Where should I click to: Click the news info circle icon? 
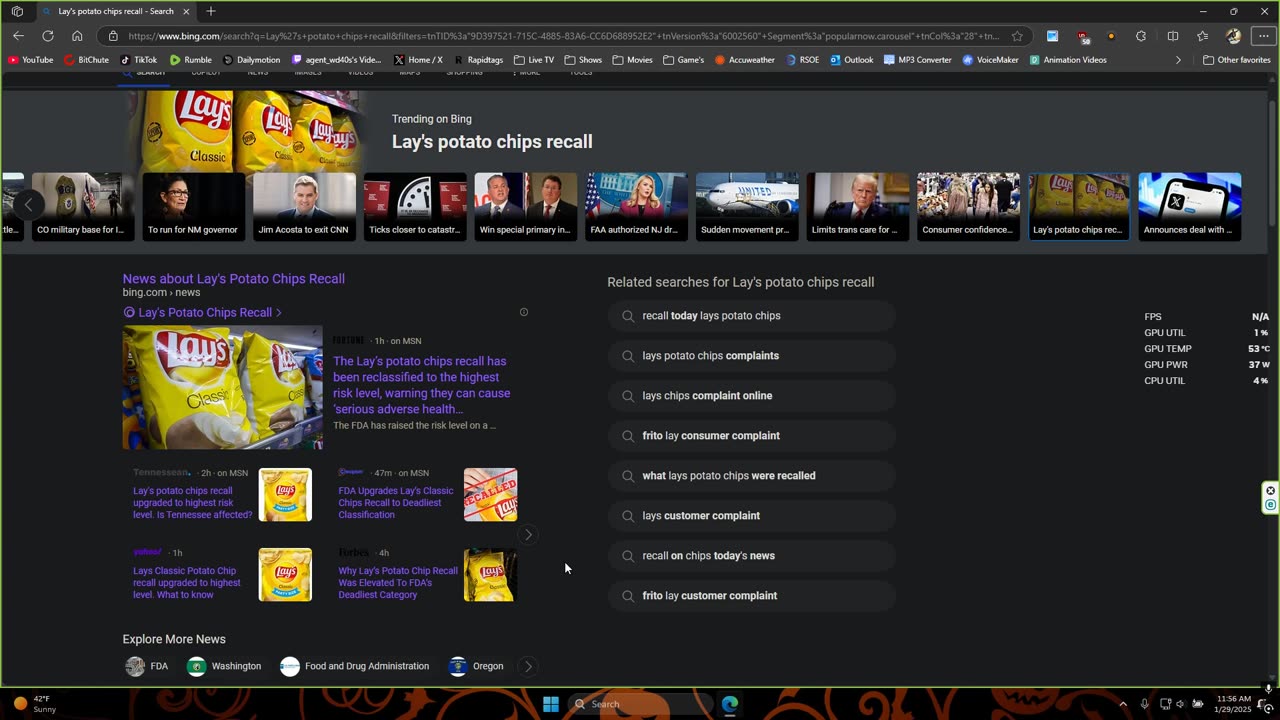[523, 312]
